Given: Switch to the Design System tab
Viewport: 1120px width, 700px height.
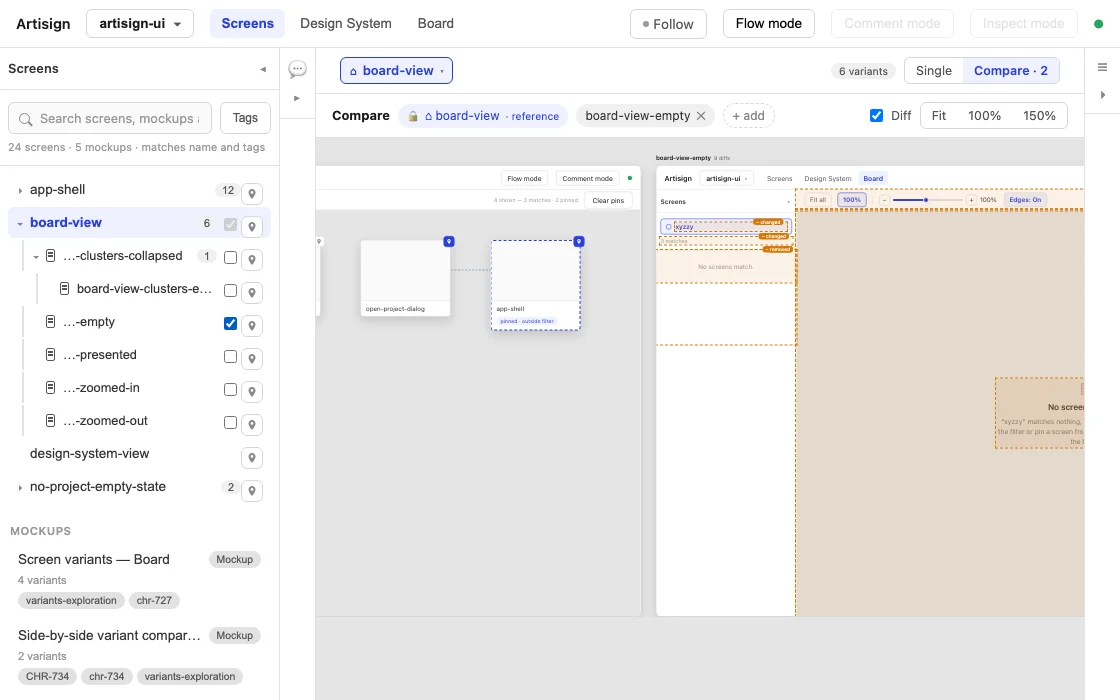Looking at the screenshot, I should click(346, 24).
